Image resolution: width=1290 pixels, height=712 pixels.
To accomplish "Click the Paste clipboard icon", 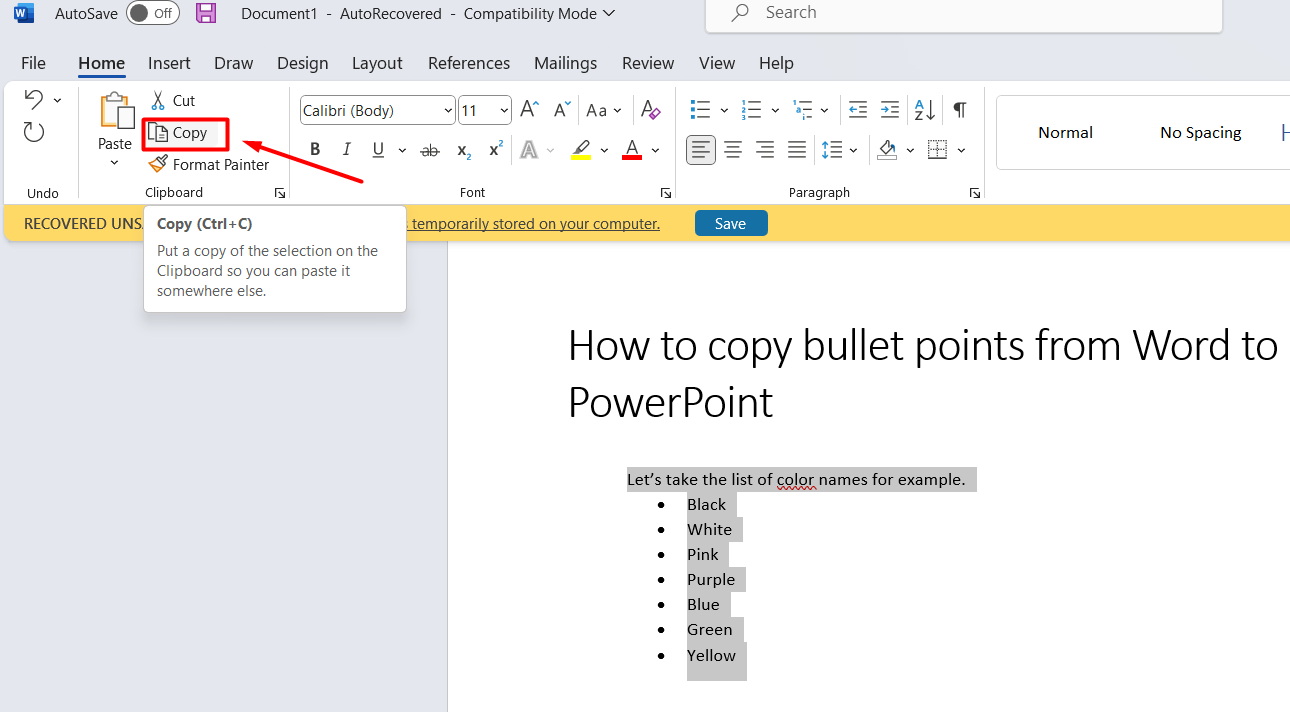I will pos(116,111).
